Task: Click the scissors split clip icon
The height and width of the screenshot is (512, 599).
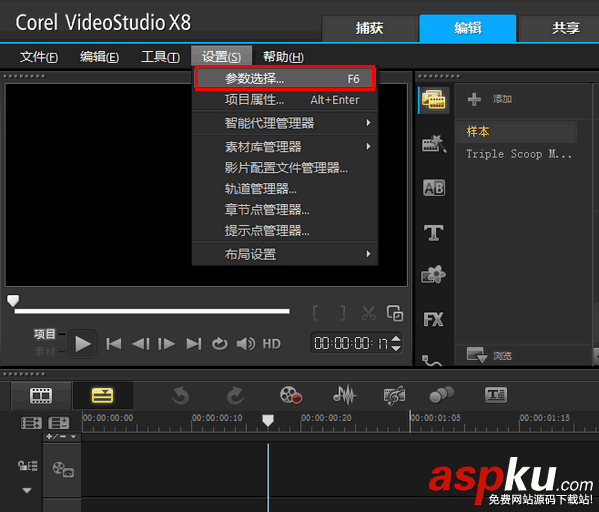Action: 369,313
